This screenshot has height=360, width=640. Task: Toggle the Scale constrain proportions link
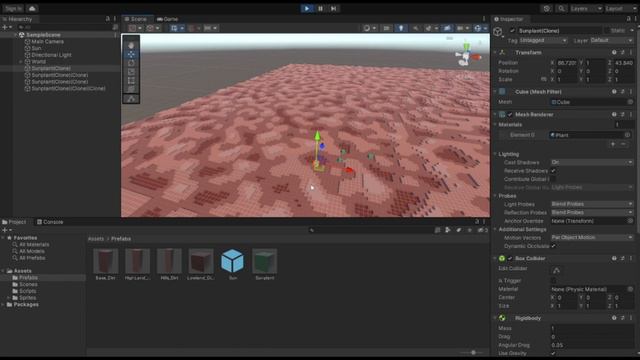[543, 80]
